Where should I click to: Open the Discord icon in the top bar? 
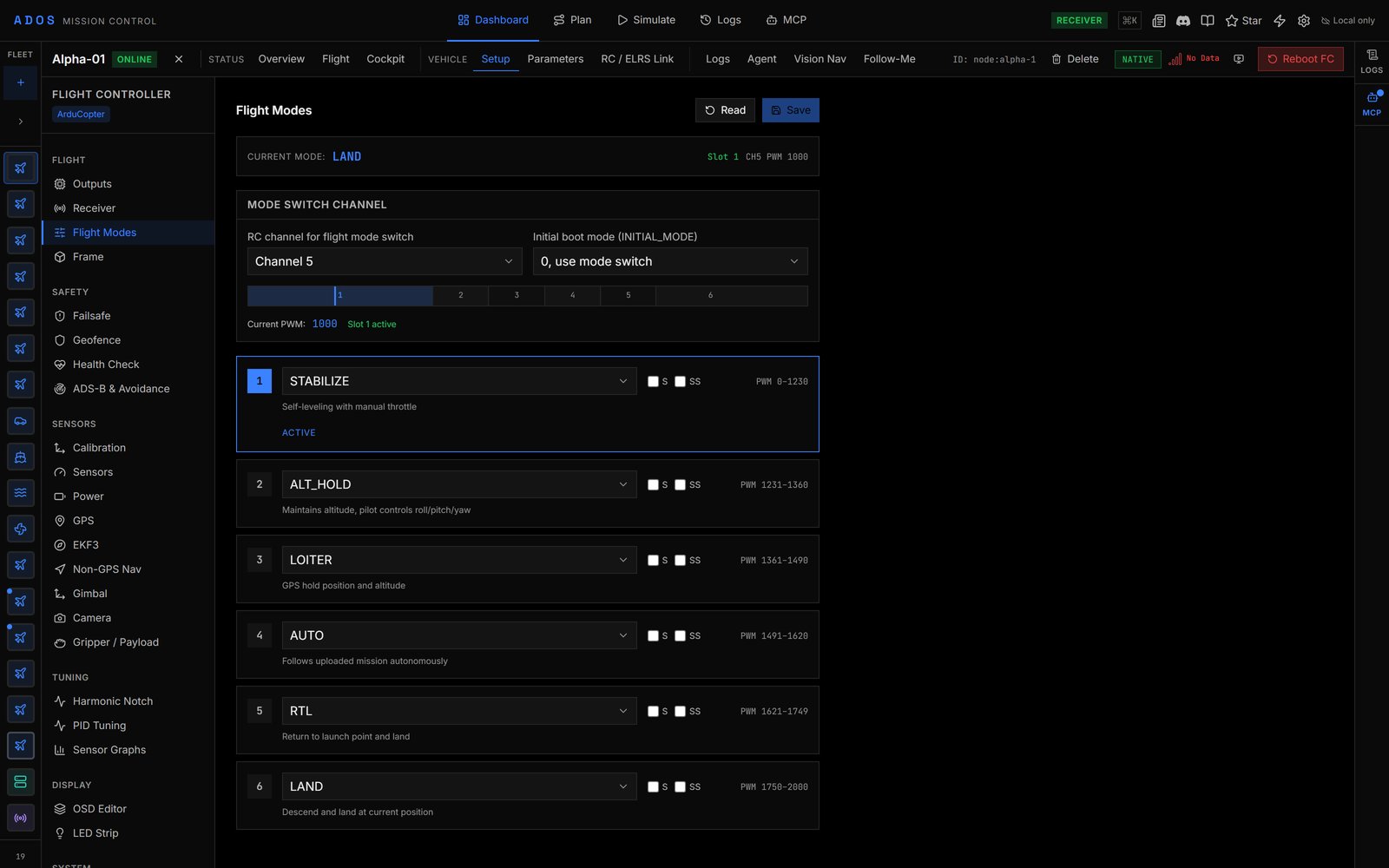coord(1182,20)
